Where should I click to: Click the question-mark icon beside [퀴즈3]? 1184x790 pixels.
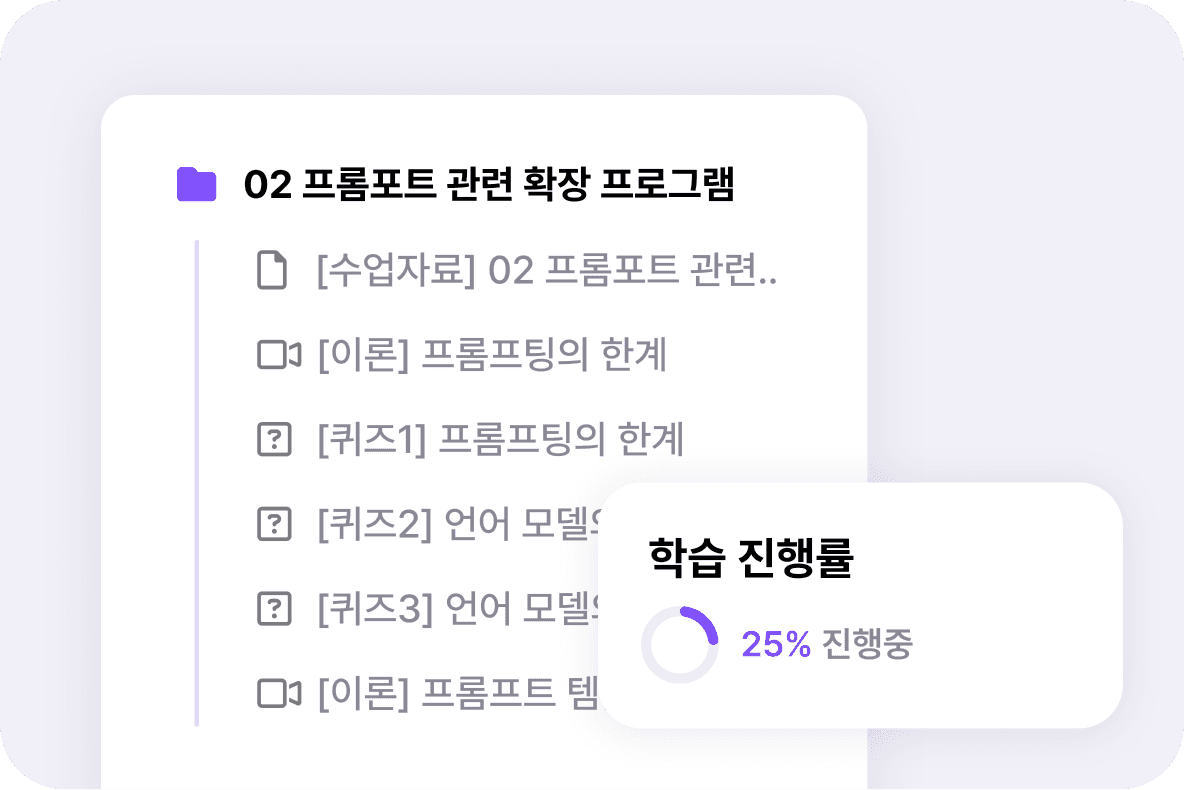click(274, 608)
